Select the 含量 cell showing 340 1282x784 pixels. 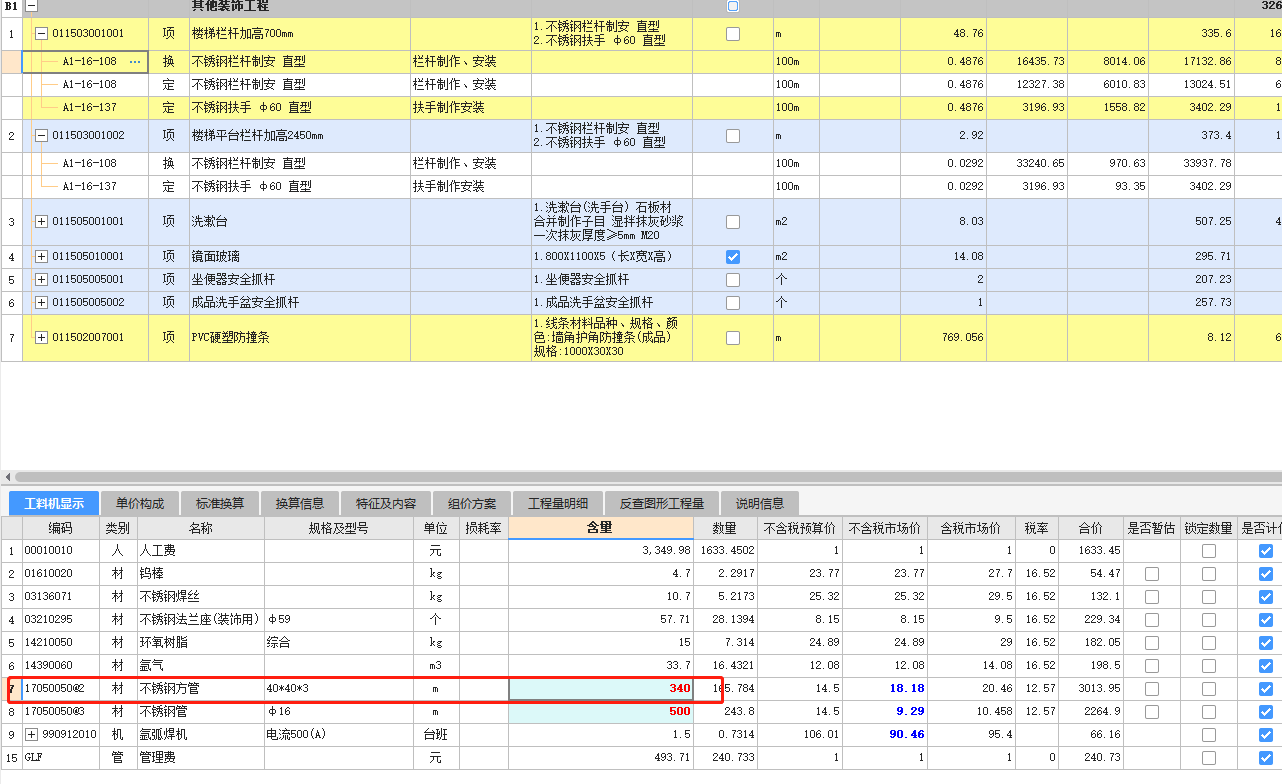[x=600, y=689]
